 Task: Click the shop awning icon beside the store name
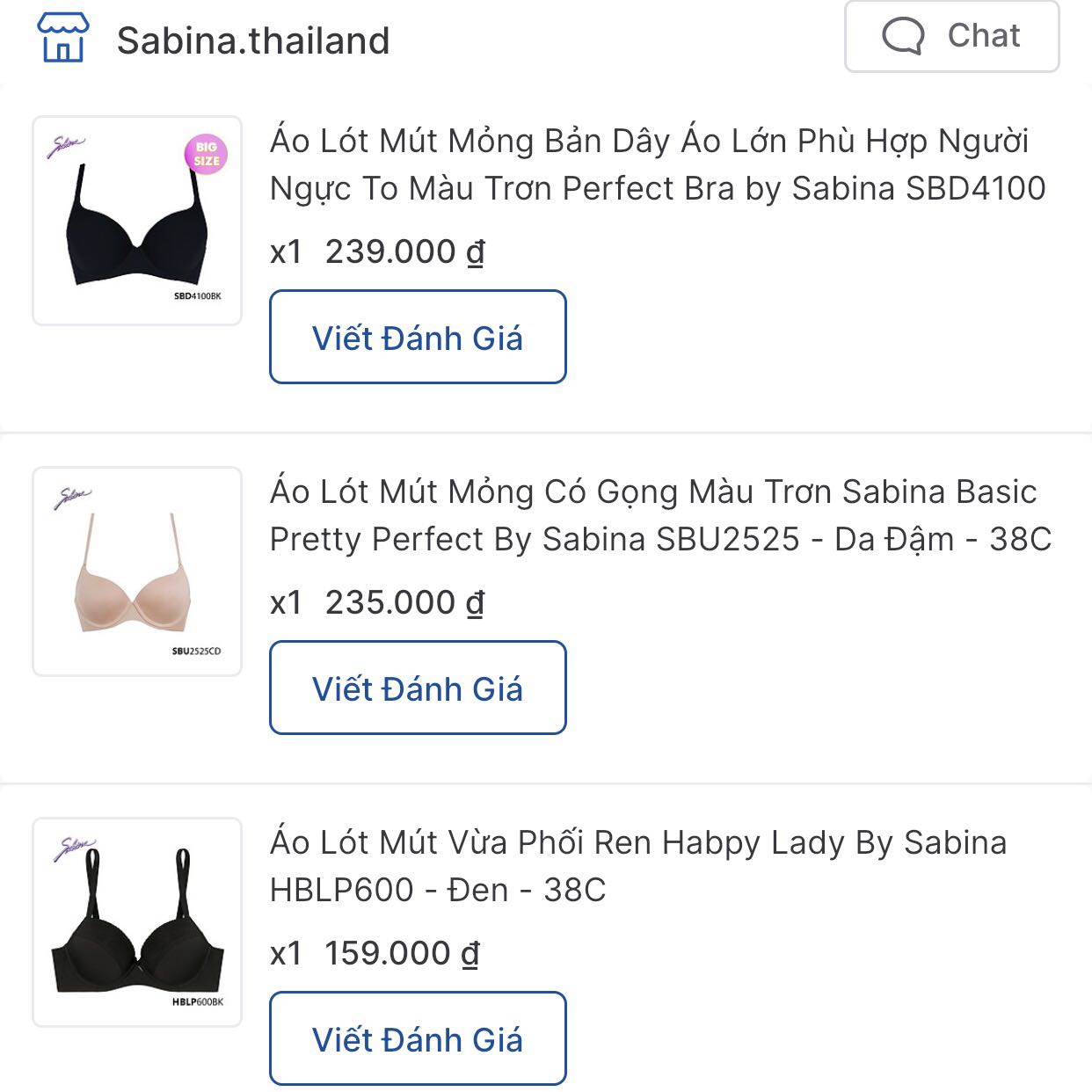(66, 37)
